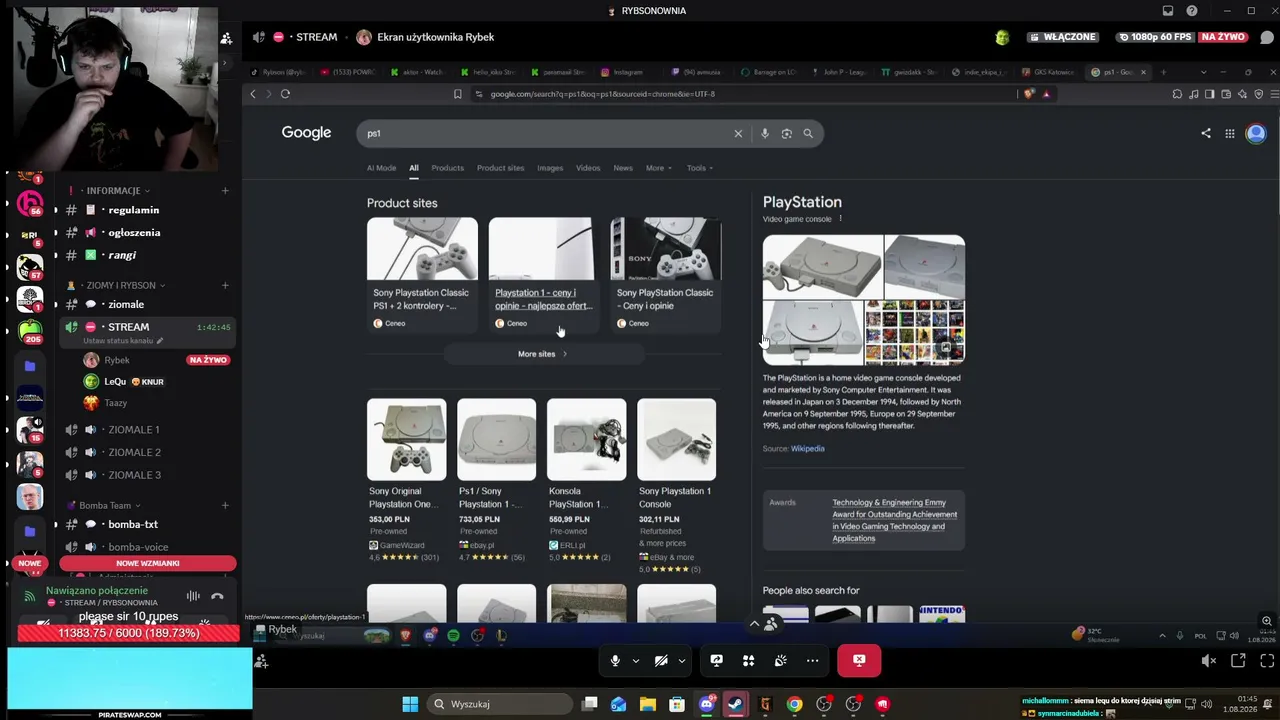Open Discord inbox icon
The height and width of the screenshot is (720, 1280).
pos(1167,11)
